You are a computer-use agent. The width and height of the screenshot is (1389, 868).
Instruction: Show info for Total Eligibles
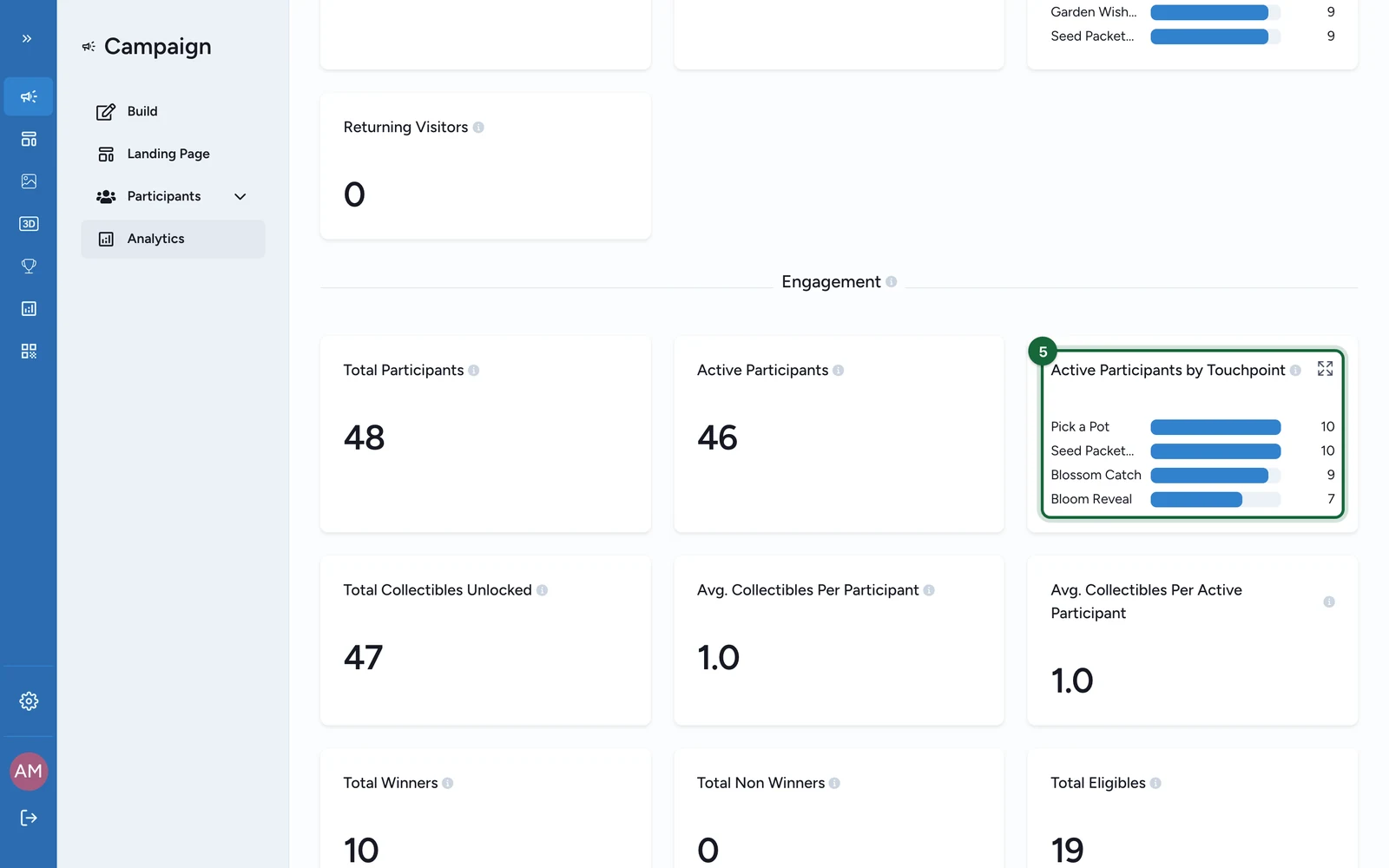point(1155,783)
